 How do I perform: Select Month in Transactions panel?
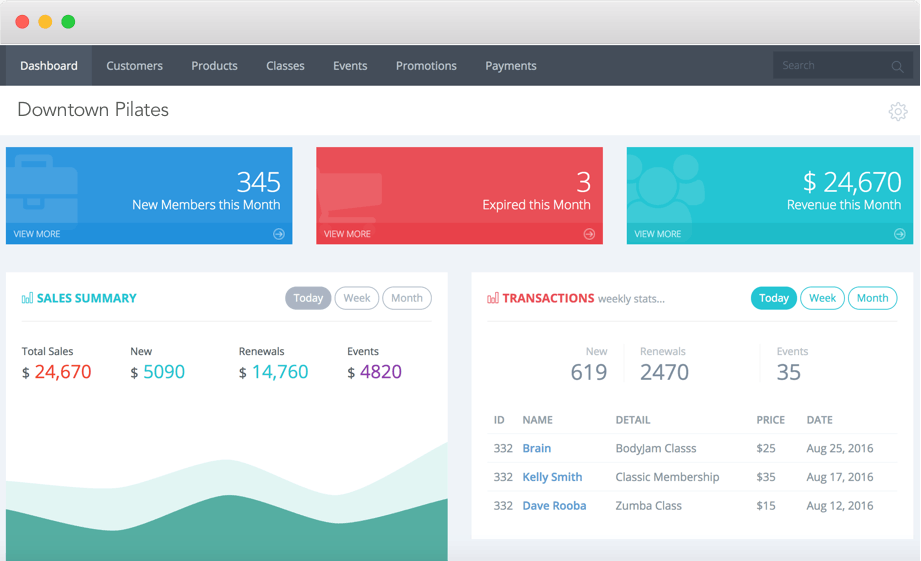tap(872, 298)
